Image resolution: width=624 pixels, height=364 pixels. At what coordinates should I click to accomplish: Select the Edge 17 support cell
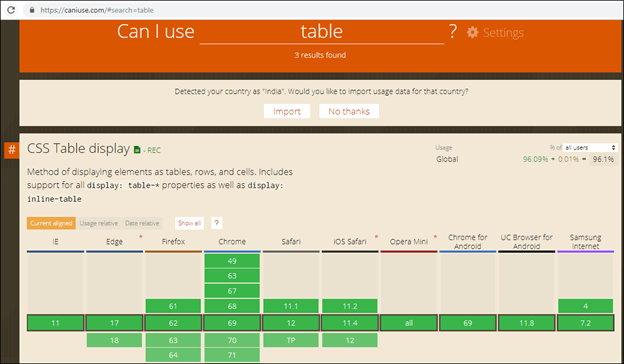point(115,323)
